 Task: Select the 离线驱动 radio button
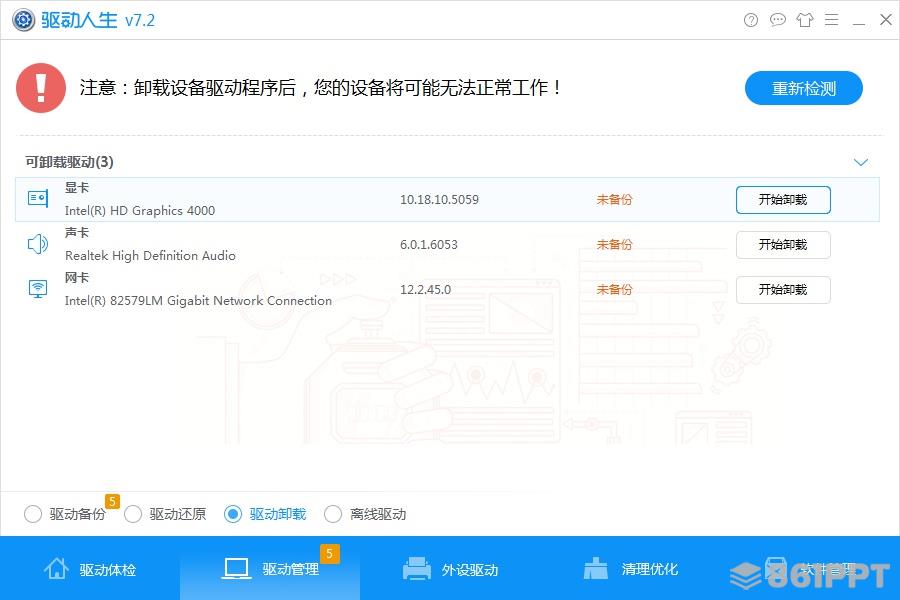click(333, 514)
